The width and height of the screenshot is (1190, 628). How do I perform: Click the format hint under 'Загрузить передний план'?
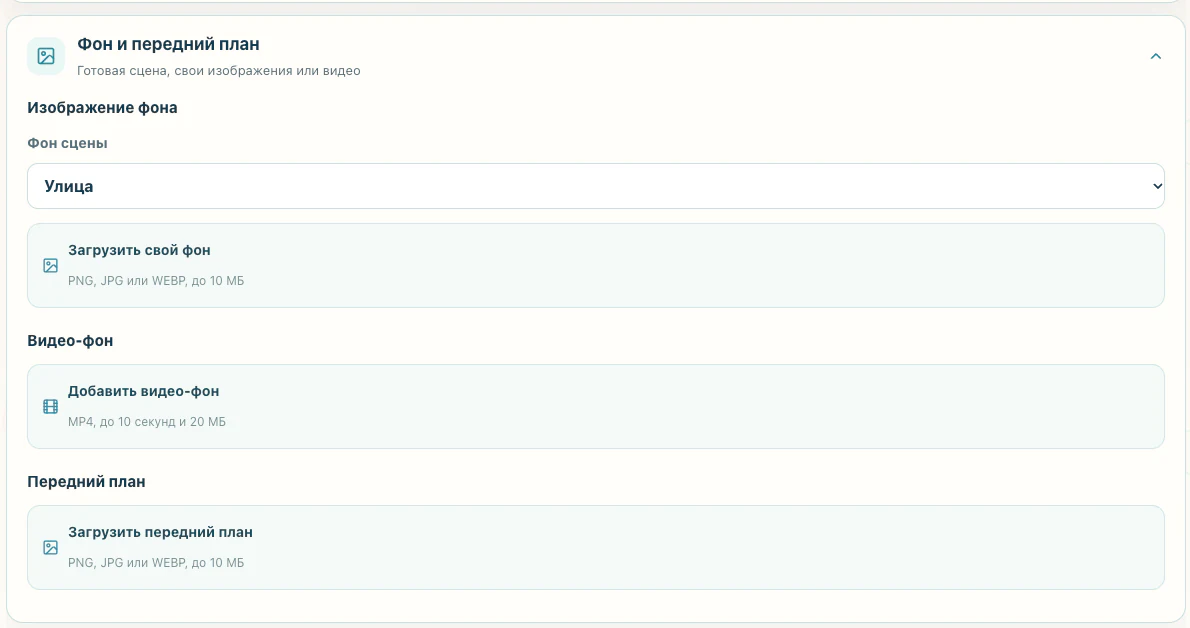(156, 563)
